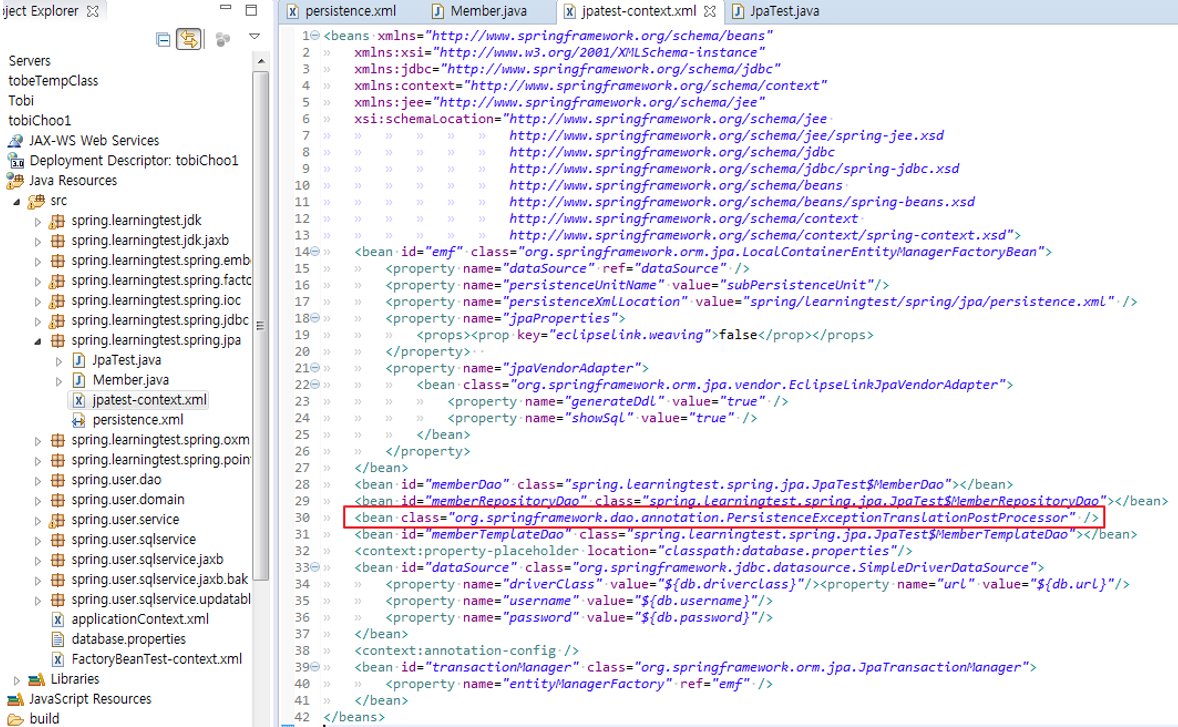Image resolution: width=1178 pixels, height=727 pixels.
Task: Fold the emf bean at line 14
Action: 315,252
